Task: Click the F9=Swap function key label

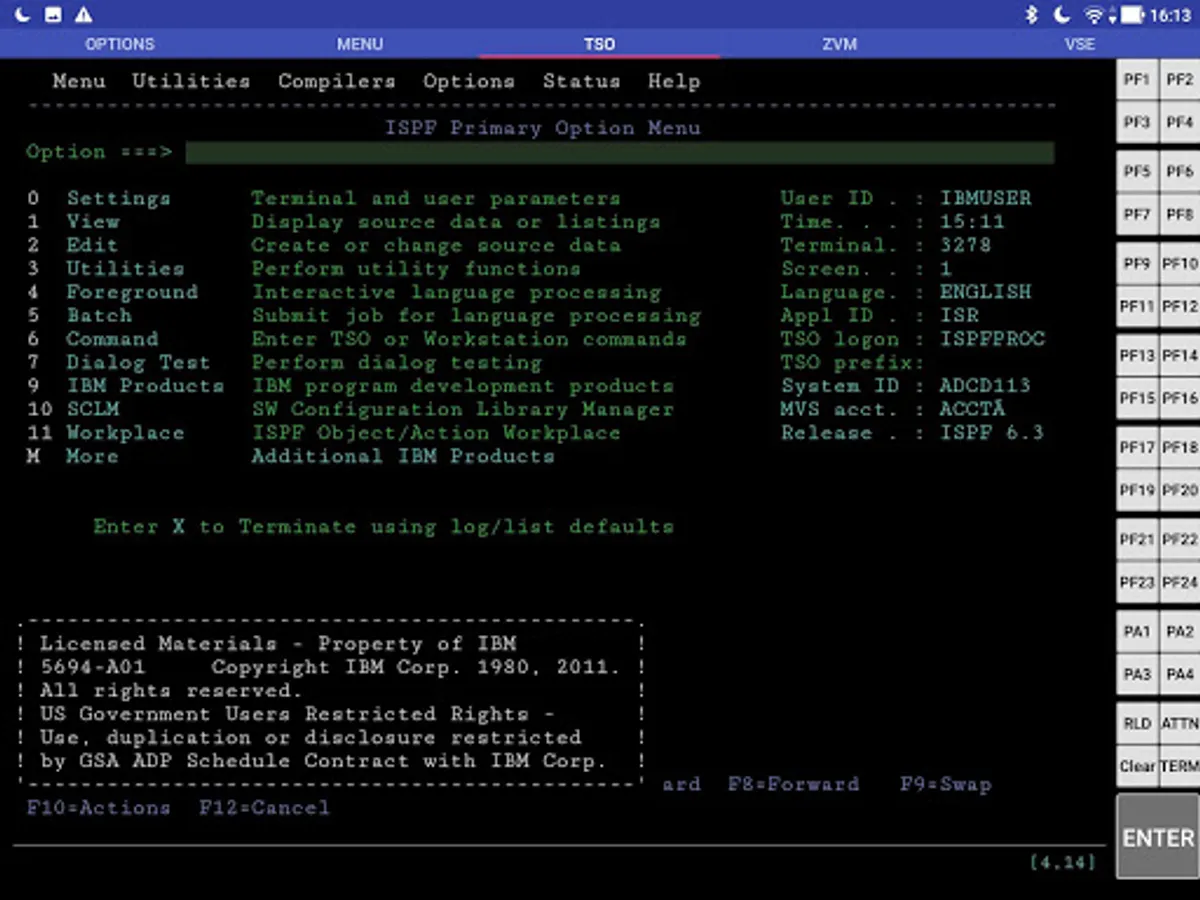Action: [x=945, y=784]
